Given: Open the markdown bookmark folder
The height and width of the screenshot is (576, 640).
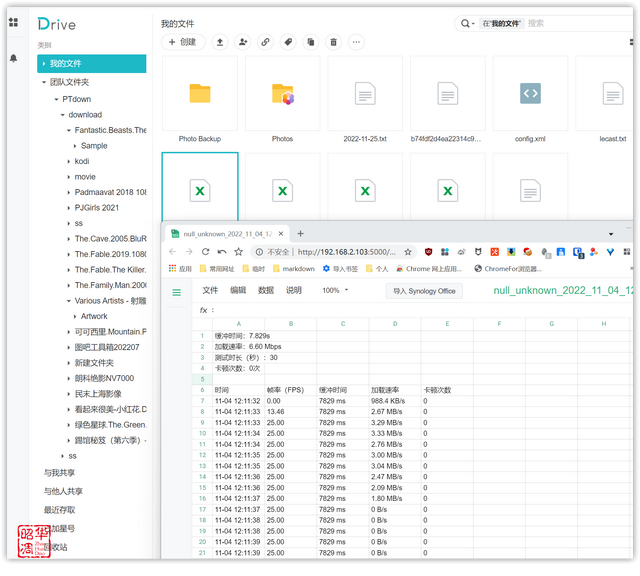Looking at the screenshot, I should (294, 269).
